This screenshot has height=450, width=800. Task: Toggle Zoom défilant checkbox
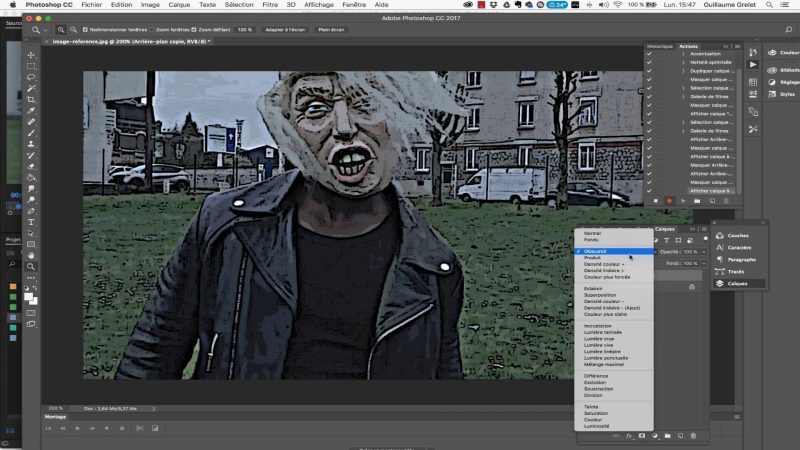[x=194, y=30]
